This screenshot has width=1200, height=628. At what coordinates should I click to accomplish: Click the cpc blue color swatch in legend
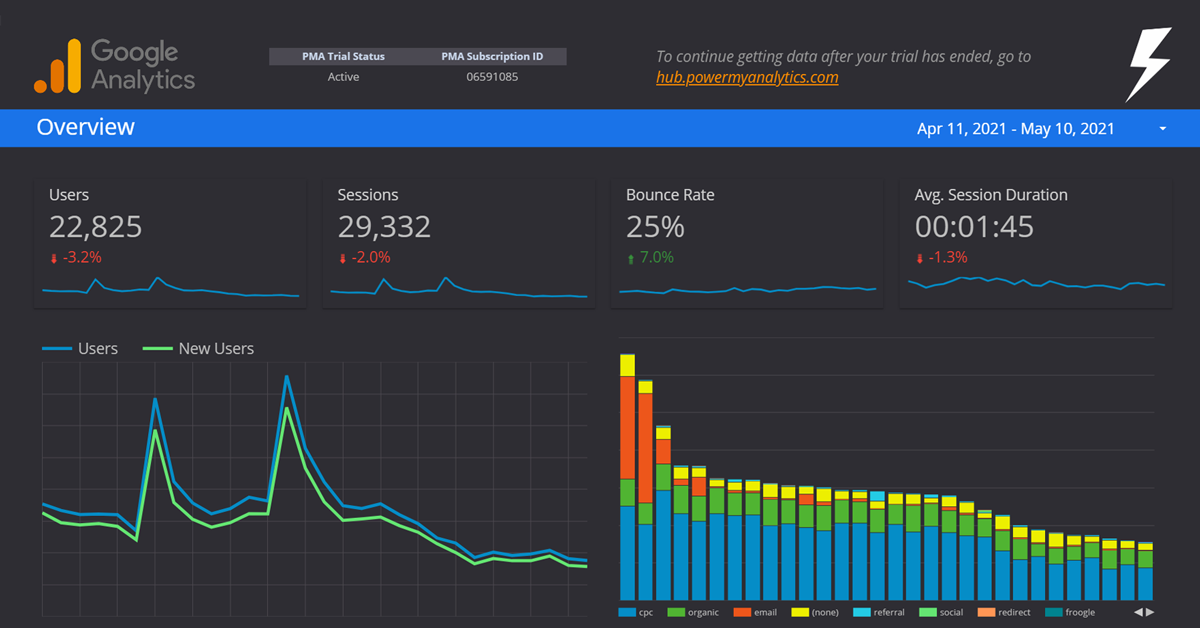pyautogui.click(x=627, y=612)
